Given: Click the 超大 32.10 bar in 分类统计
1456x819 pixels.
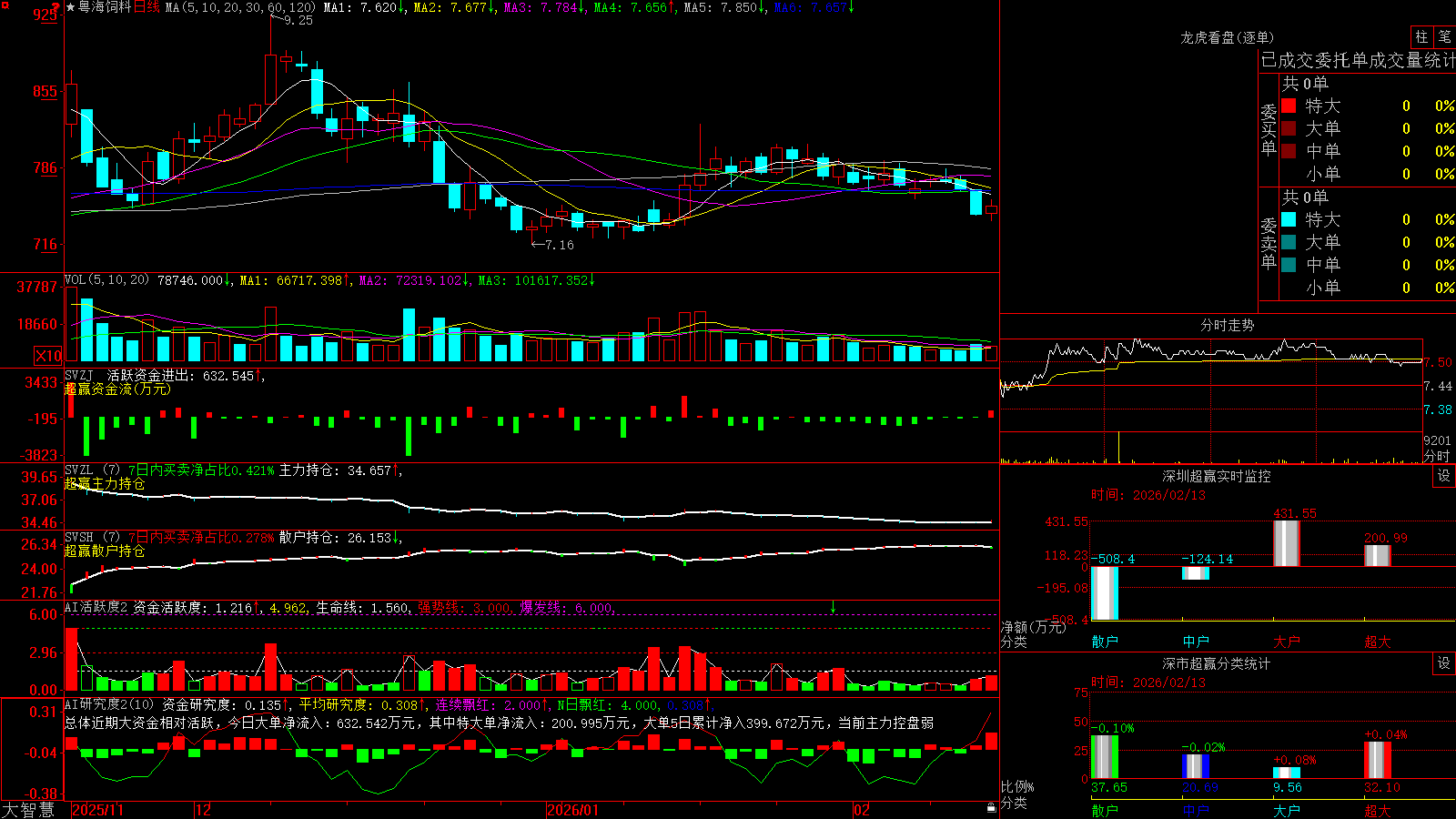Looking at the screenshot, I should (x=1378, y=760).
